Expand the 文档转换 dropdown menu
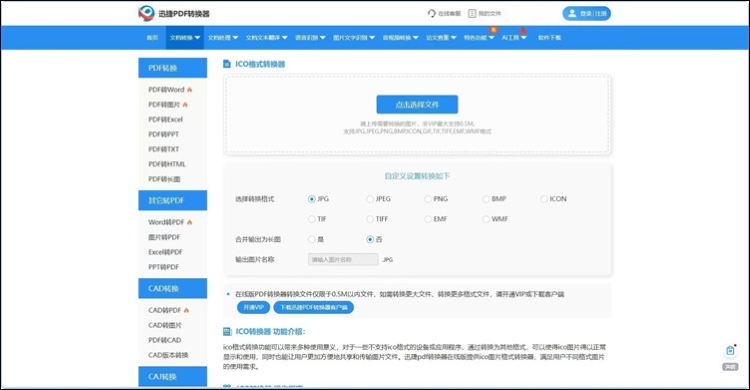Image resolution: width=750 pixels, height=390 pixels. (x=185, y=38)
